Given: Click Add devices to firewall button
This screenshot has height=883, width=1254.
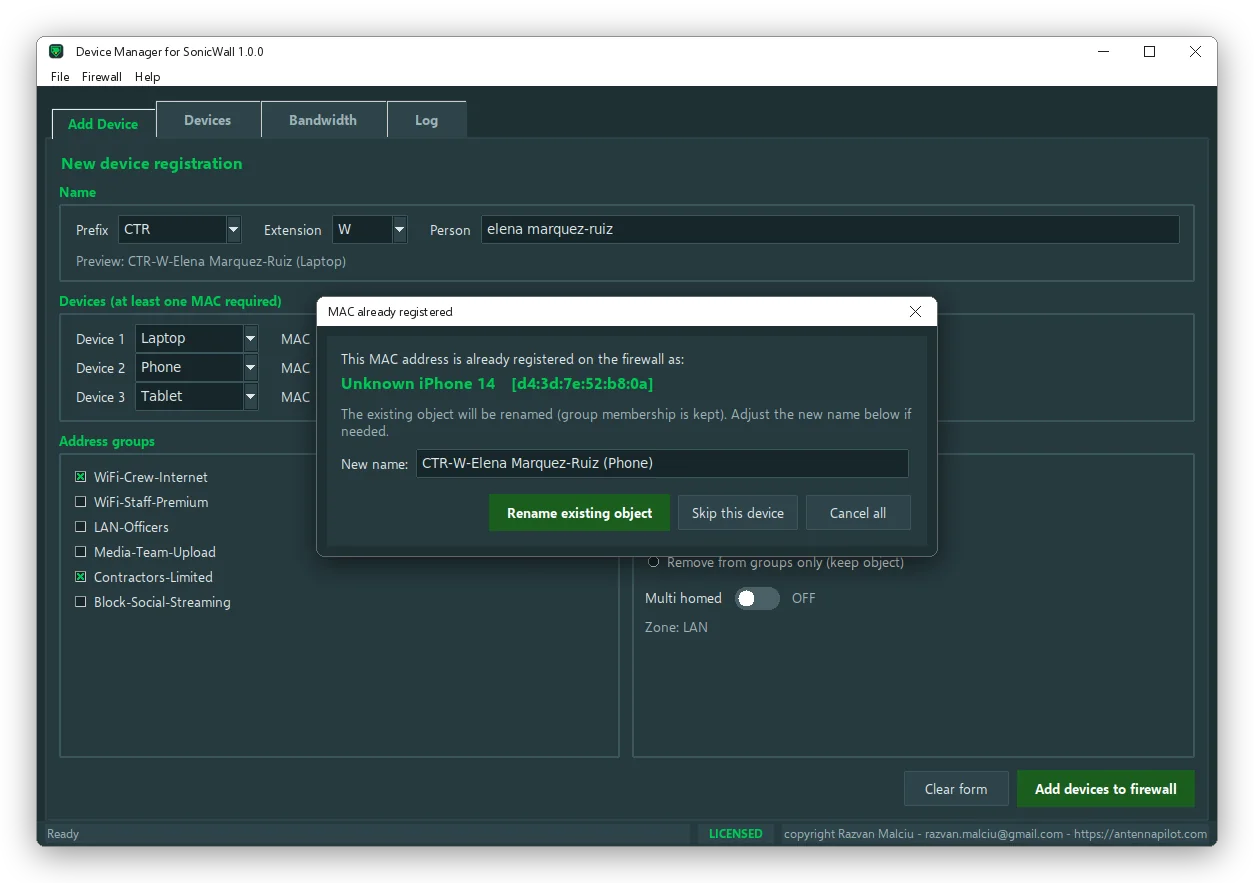Looking at the screenshot, I should pyautogui.click(x=1106, y=789).
